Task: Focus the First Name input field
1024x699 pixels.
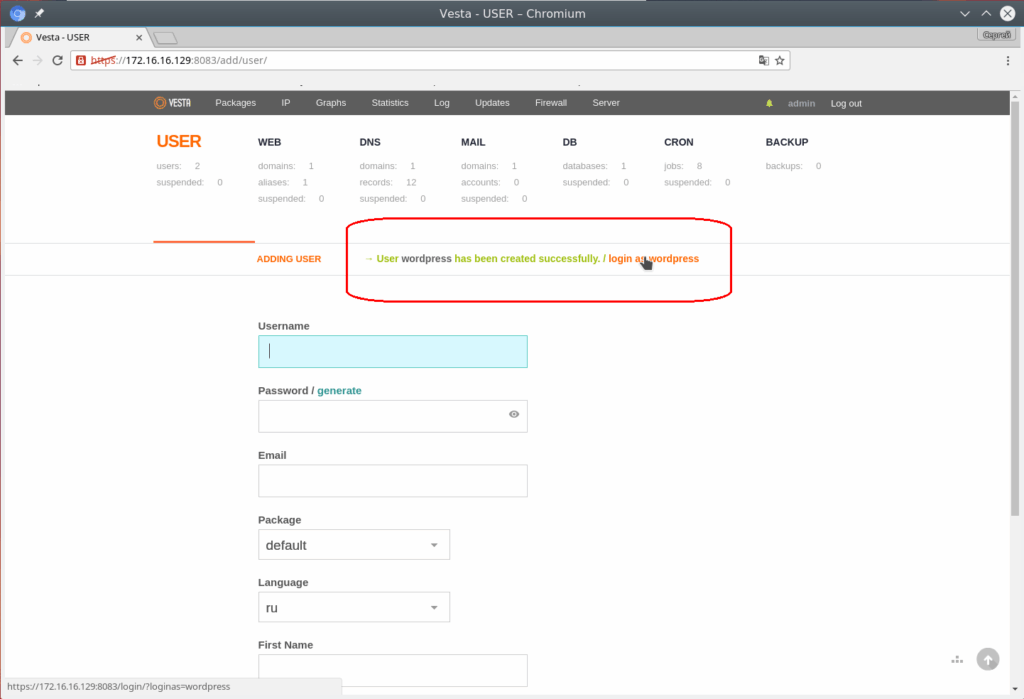Action: (392, 670)
